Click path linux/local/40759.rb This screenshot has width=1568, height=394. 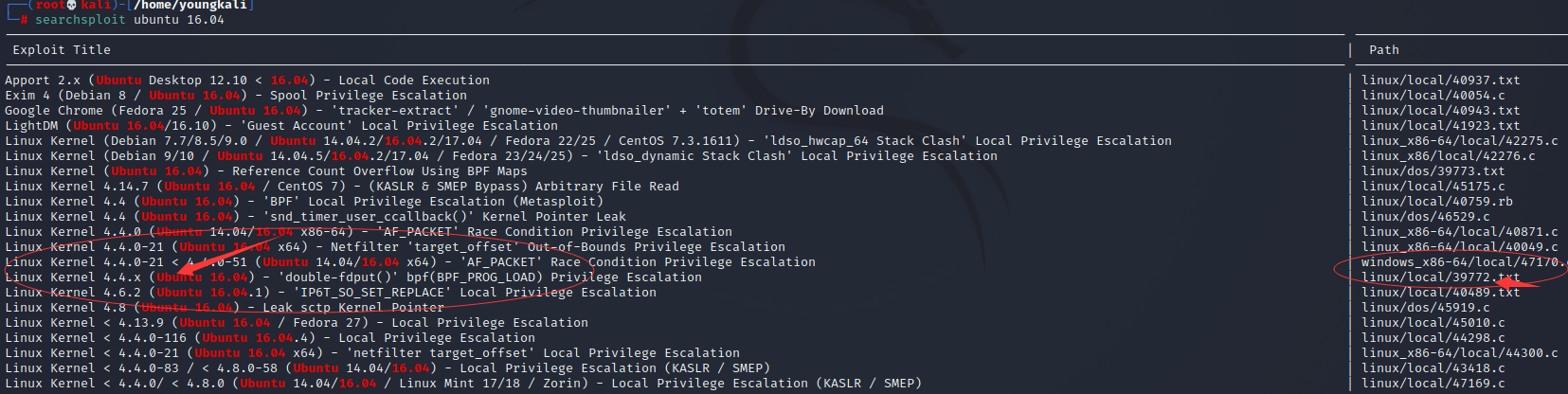pos(1436,202)
